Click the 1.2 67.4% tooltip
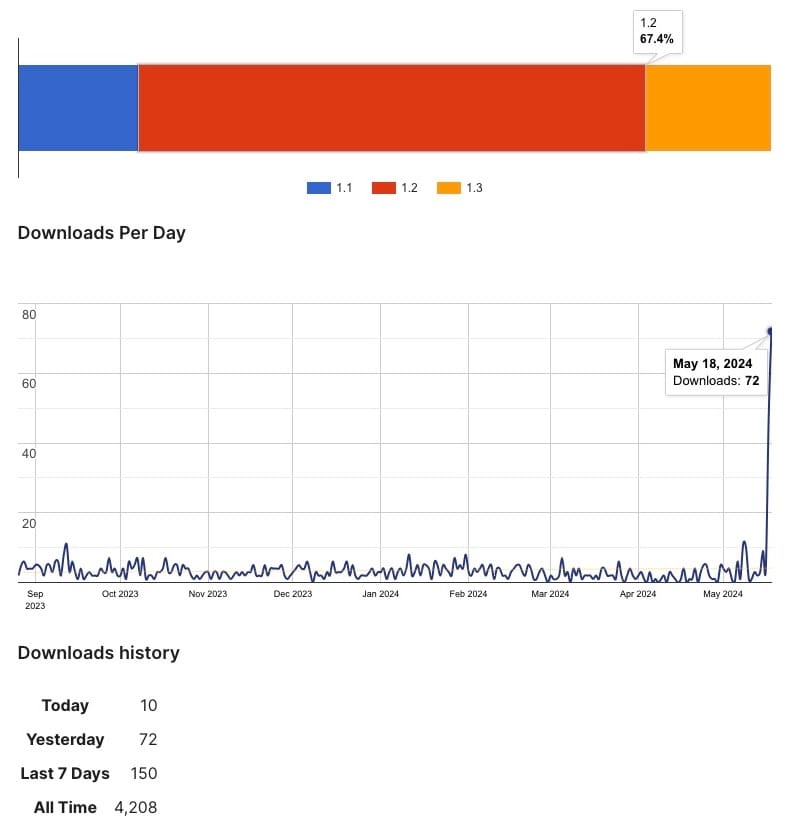Viewport: 785px width, 835px height. tap(657, 31)
